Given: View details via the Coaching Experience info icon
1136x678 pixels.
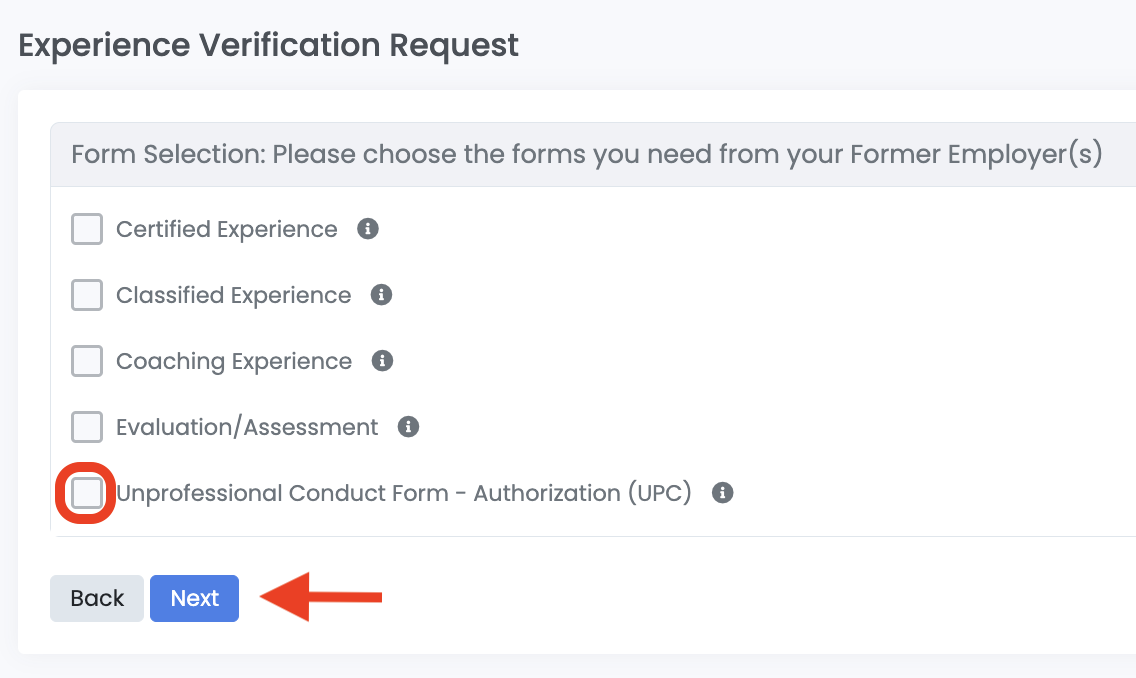Looking at the screenshot, I should tap(382, 361).
